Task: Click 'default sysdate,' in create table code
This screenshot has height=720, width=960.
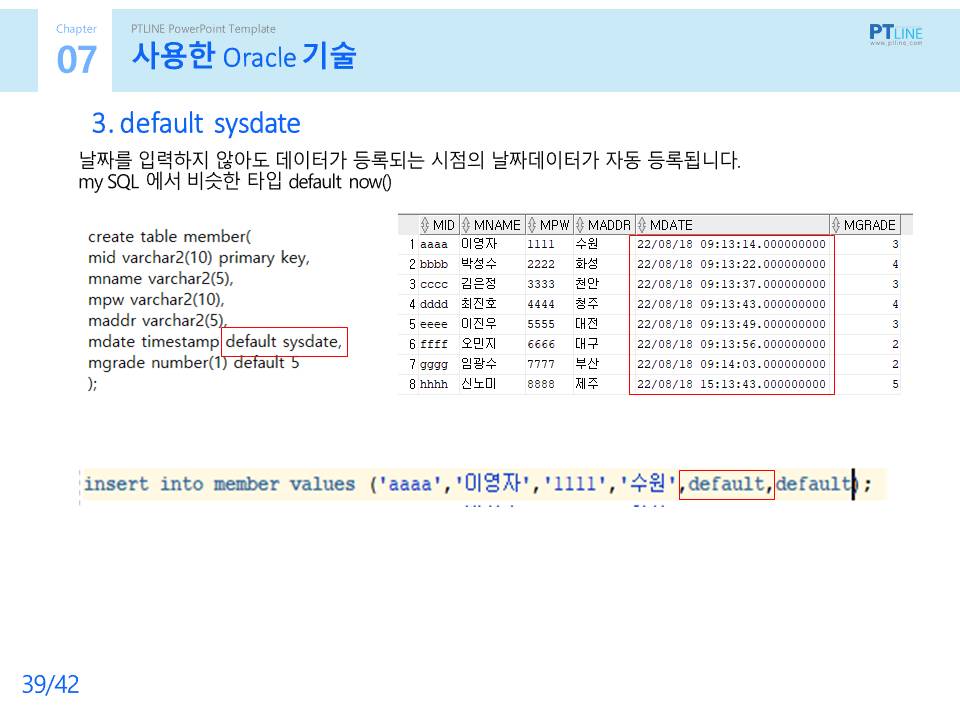Action: pyautogui.click(x=283, y=342)
